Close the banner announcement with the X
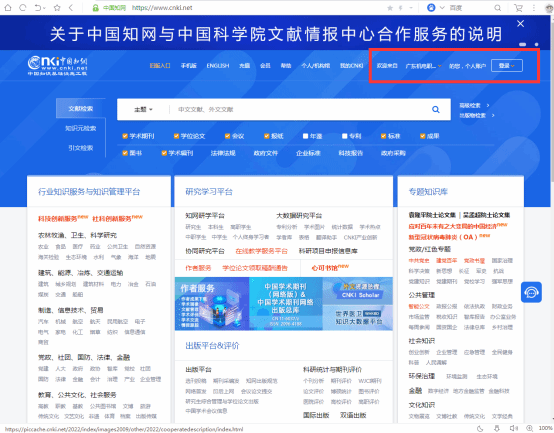Screen dimensions: 554x433 click(520, 24)
